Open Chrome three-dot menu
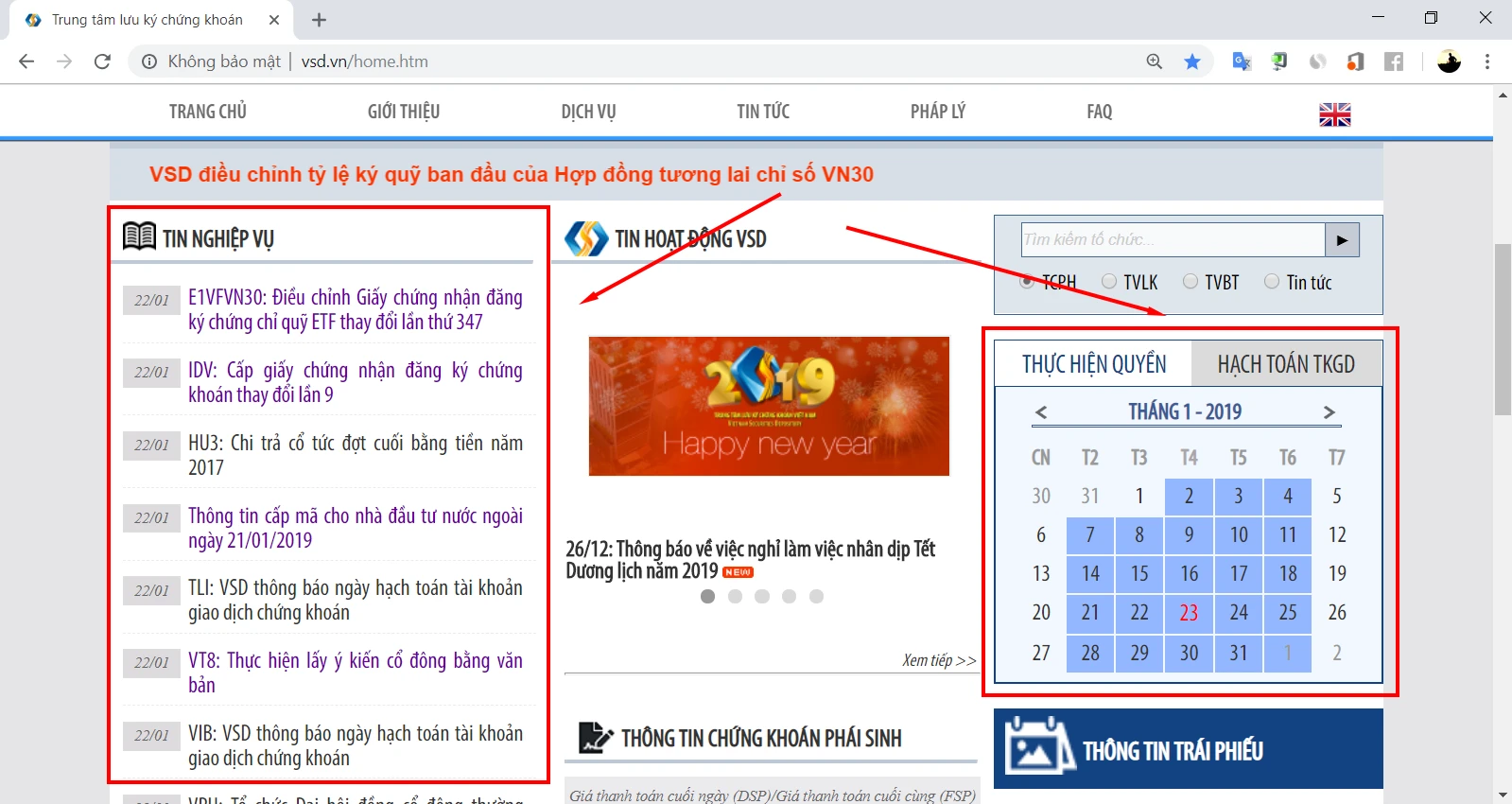Screen dimensions: 1512x804 1487,61
